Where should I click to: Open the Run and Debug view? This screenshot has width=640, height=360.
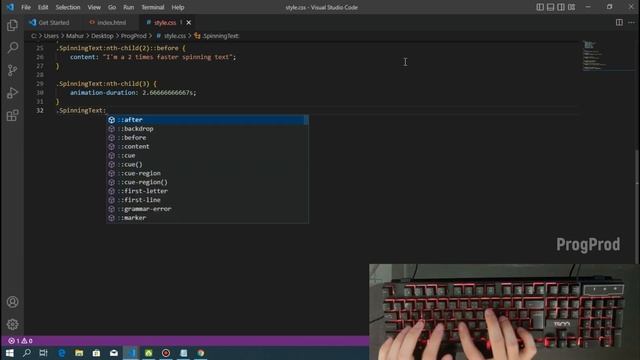pyautogui.click(x=12, y=93)
